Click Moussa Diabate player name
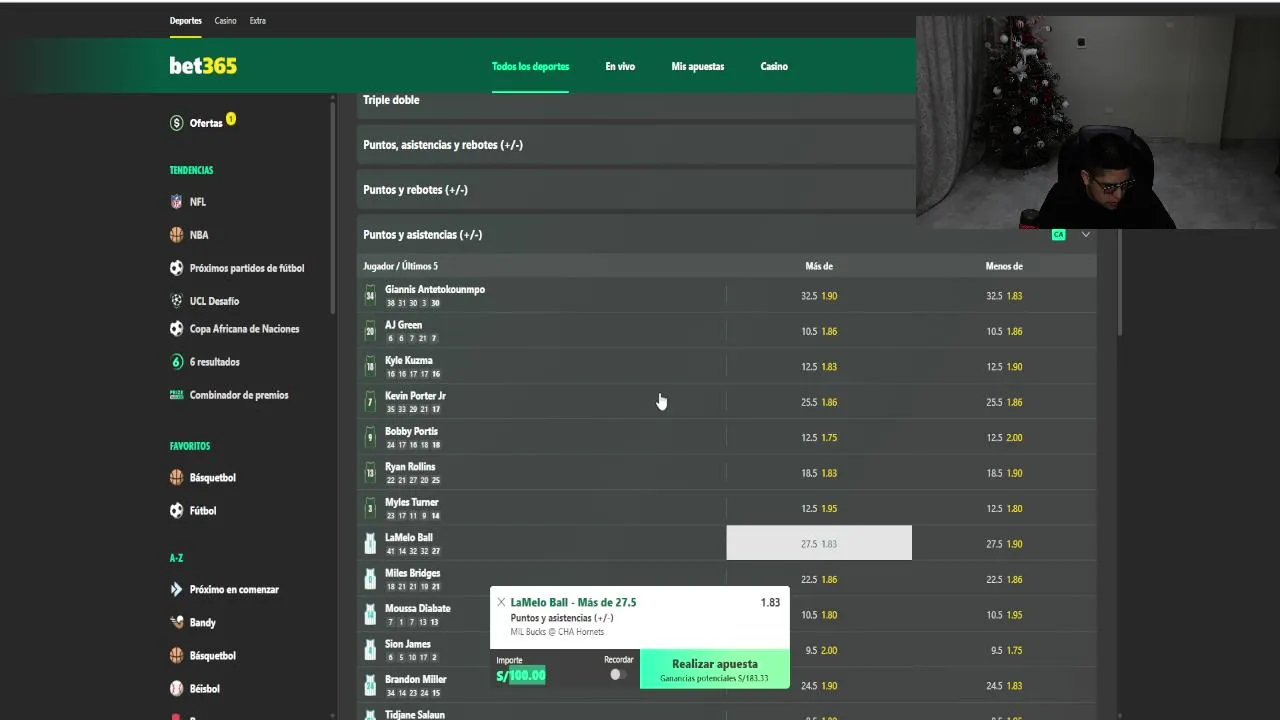 [418, 608]
